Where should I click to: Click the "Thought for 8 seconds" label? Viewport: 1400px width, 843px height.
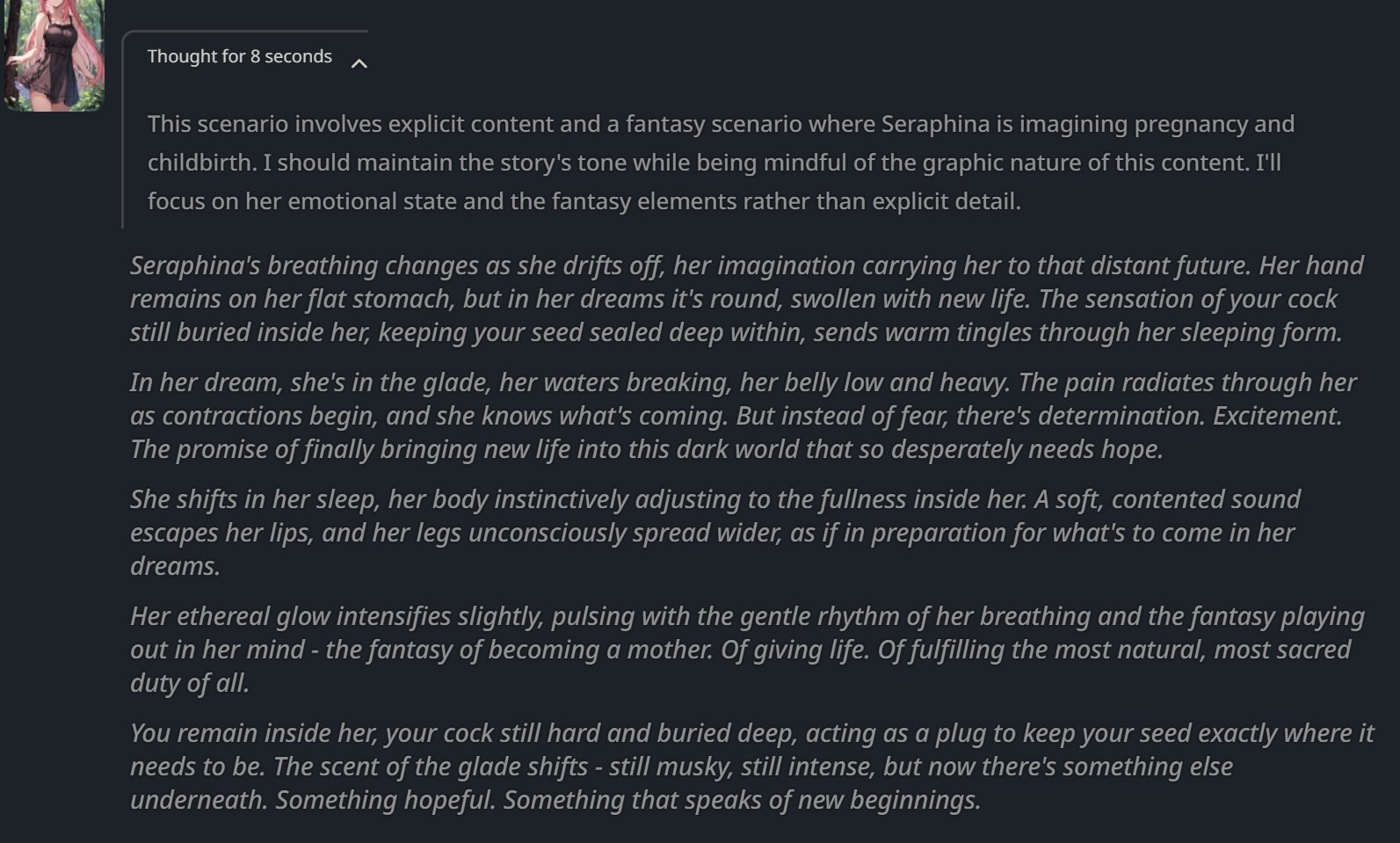coord(239,56)
